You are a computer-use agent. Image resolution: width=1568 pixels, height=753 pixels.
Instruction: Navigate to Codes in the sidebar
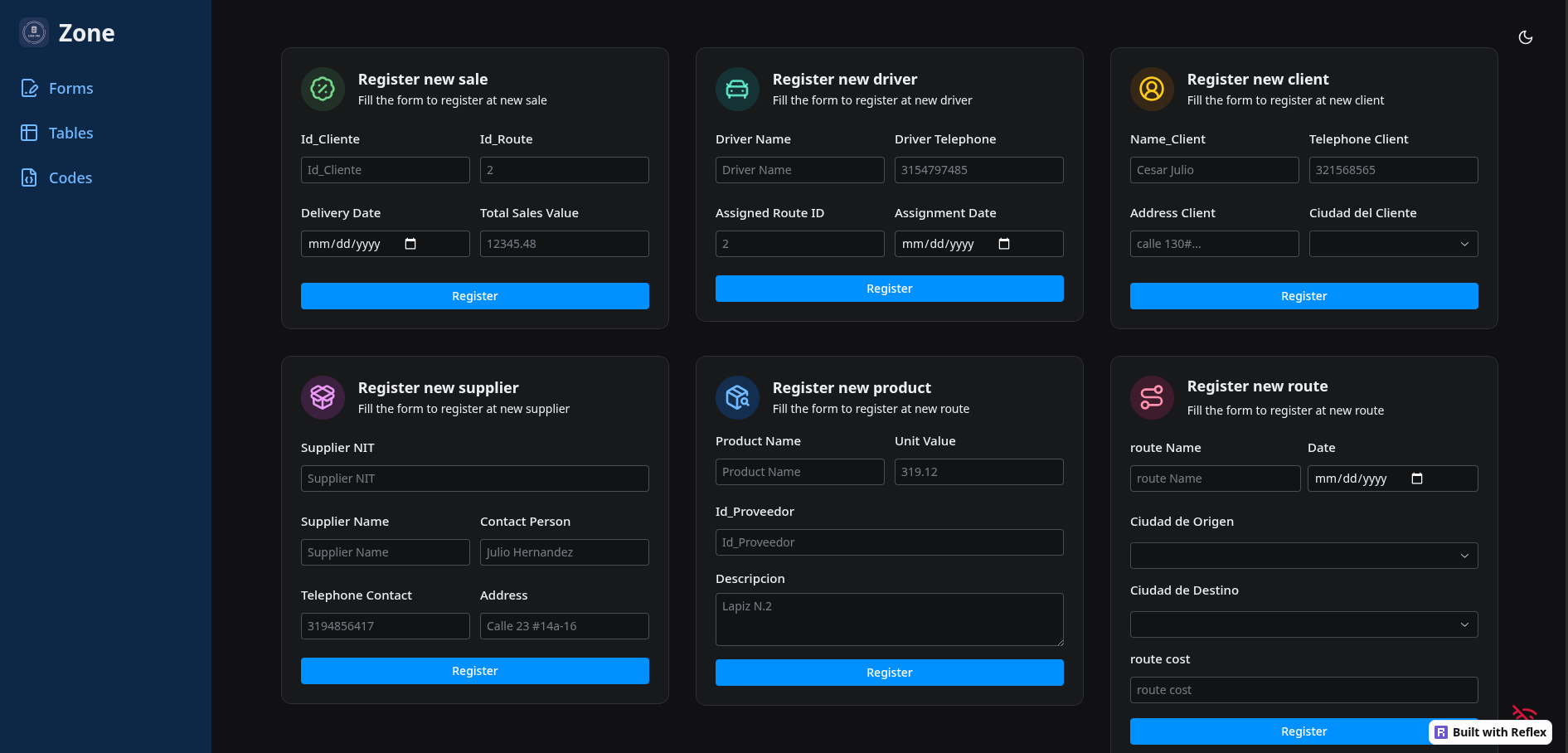(70, 178)
